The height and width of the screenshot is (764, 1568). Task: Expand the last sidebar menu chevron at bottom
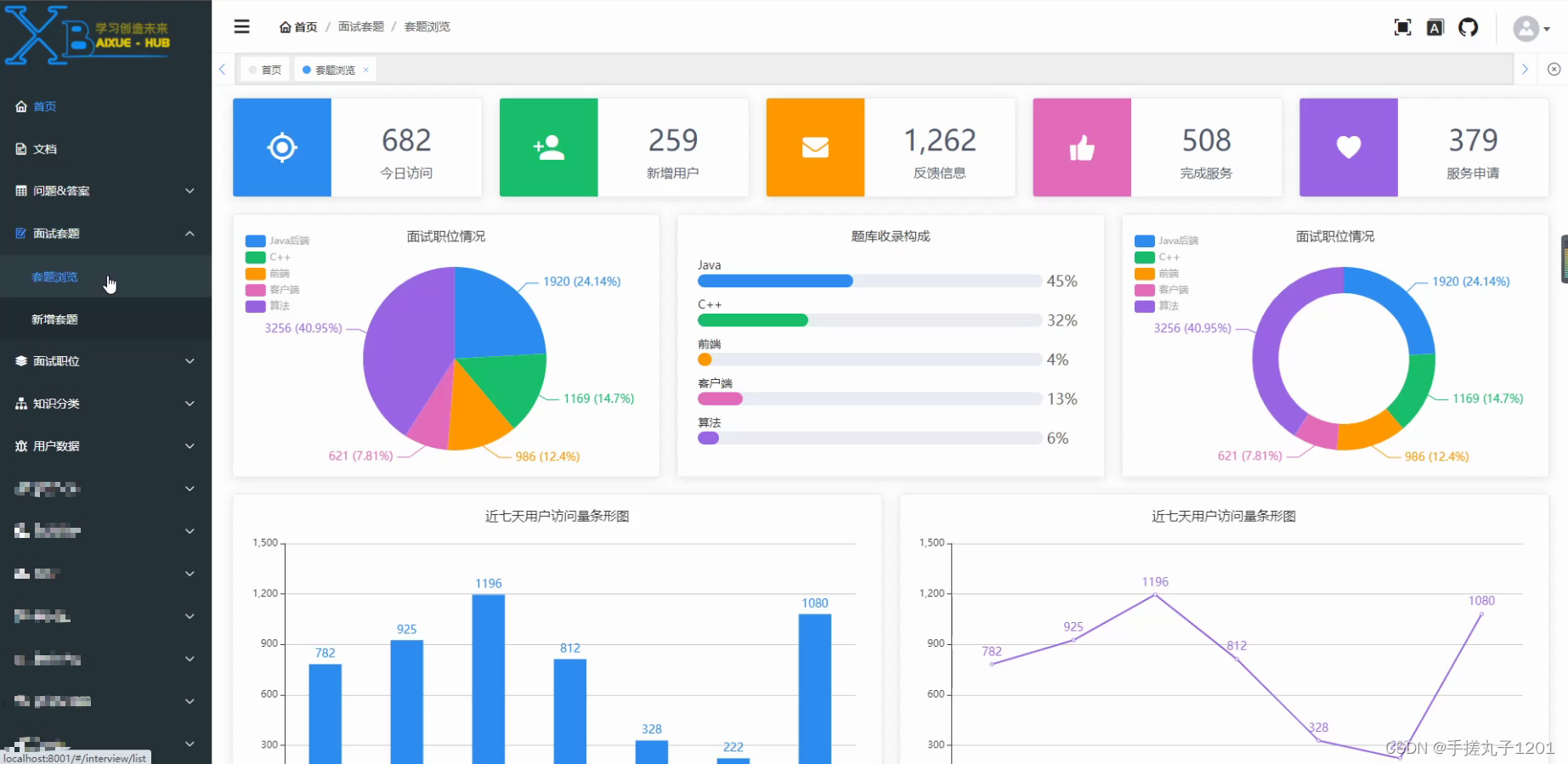point(190,744)
